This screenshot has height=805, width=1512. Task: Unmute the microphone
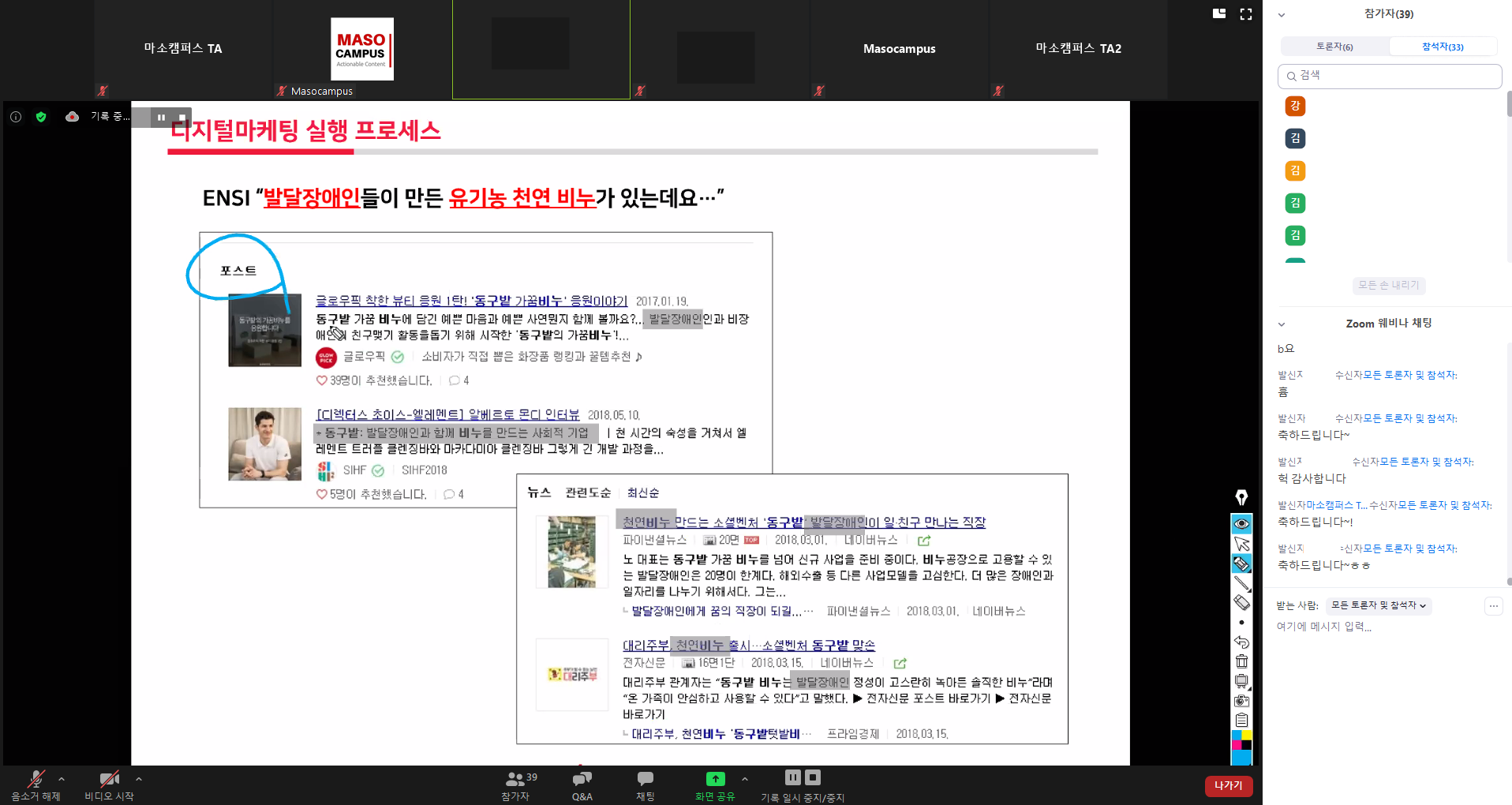point(35,784)
